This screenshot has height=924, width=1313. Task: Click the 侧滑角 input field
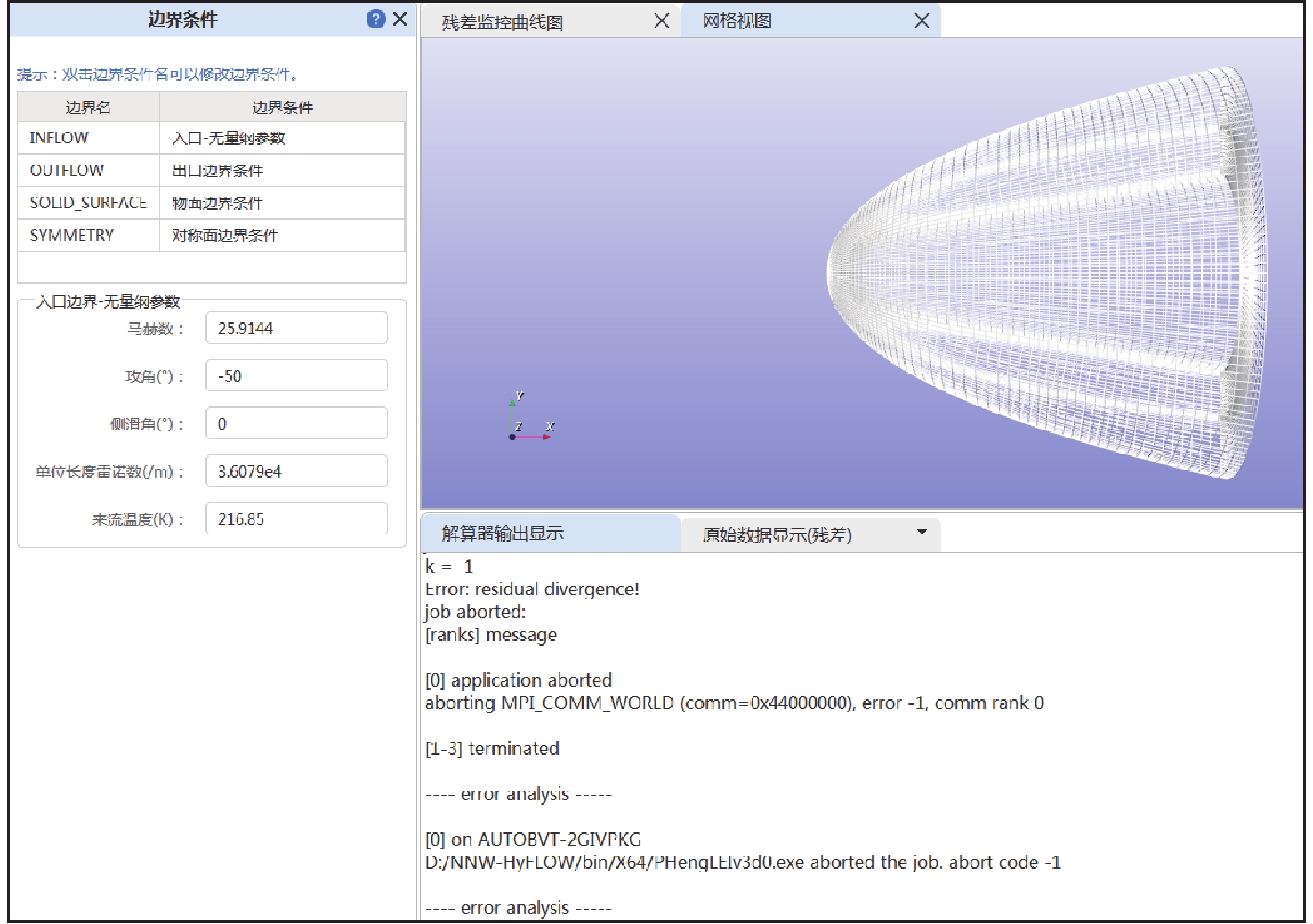296,424
